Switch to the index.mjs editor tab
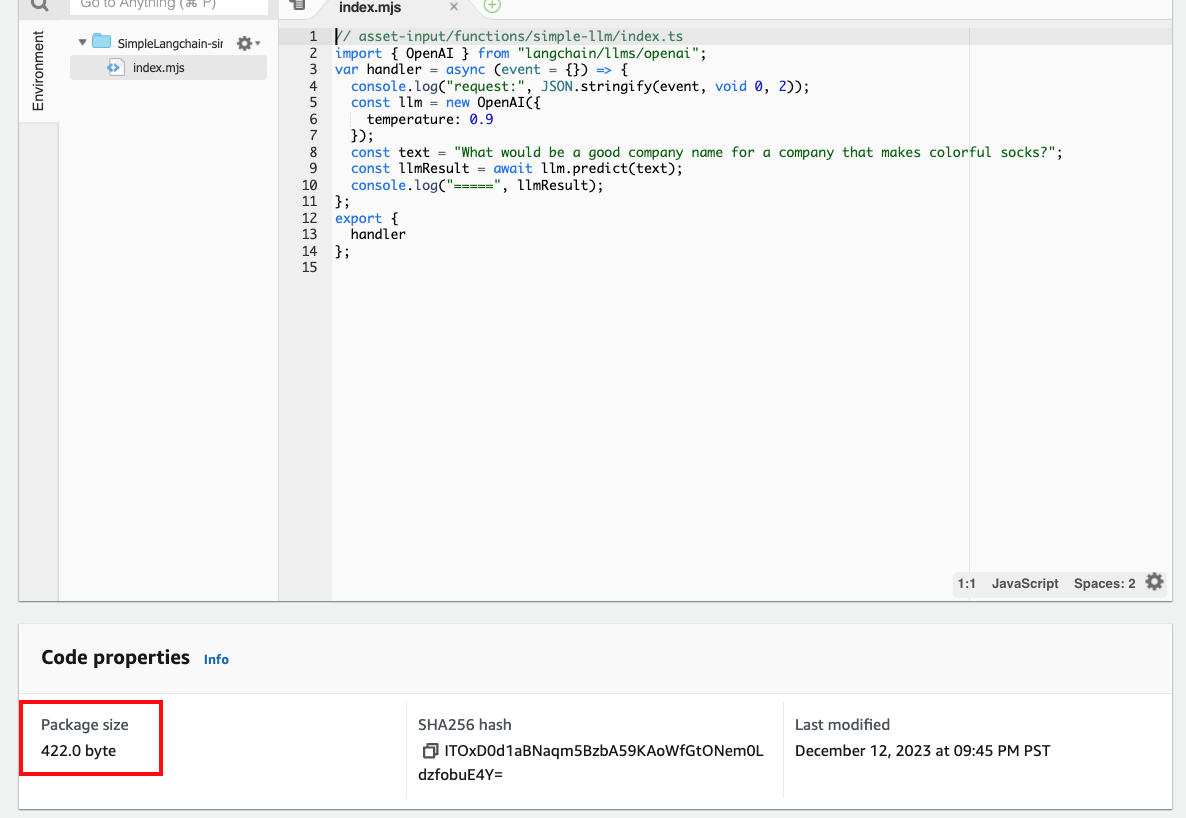Image resolution: width=1186 pixels, height=818 pixels. pos(370,8)
